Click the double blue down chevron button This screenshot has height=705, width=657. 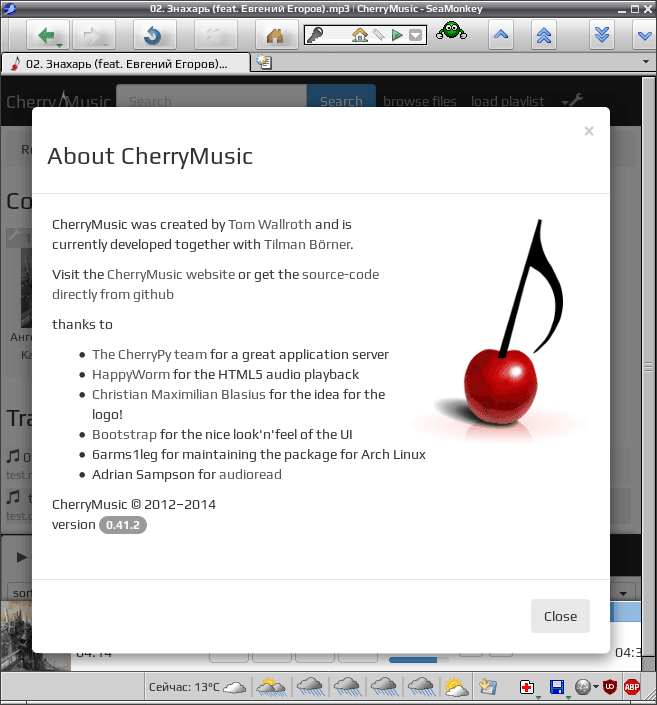(602, 35)
